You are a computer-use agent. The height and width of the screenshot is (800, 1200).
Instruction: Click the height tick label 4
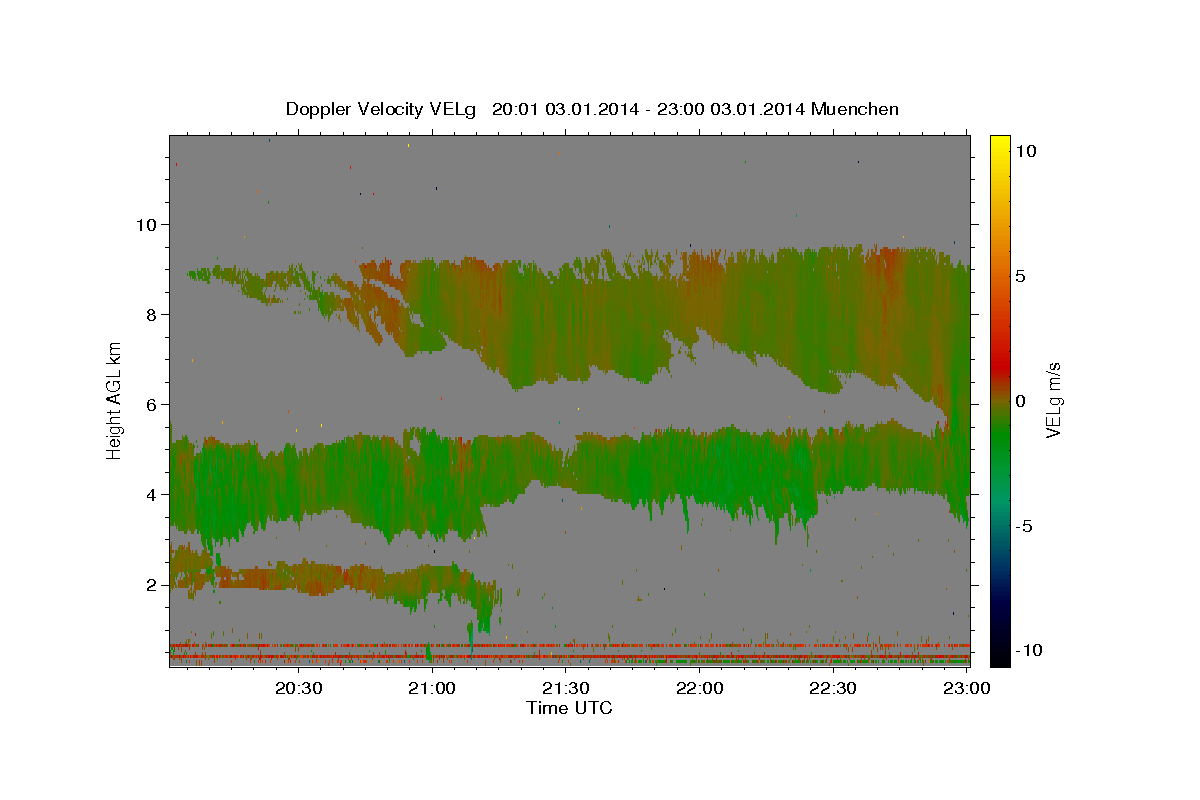[153, 495]
